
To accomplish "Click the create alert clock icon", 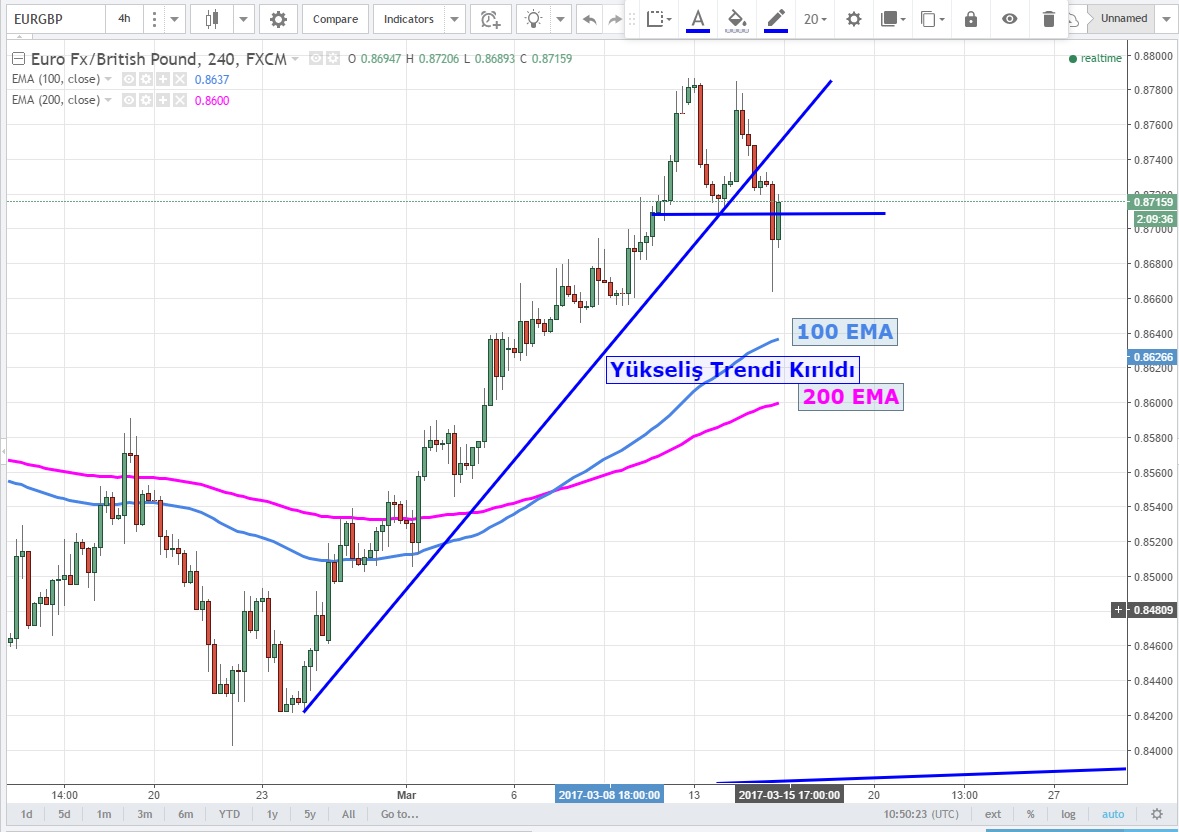I will (489, 19).
